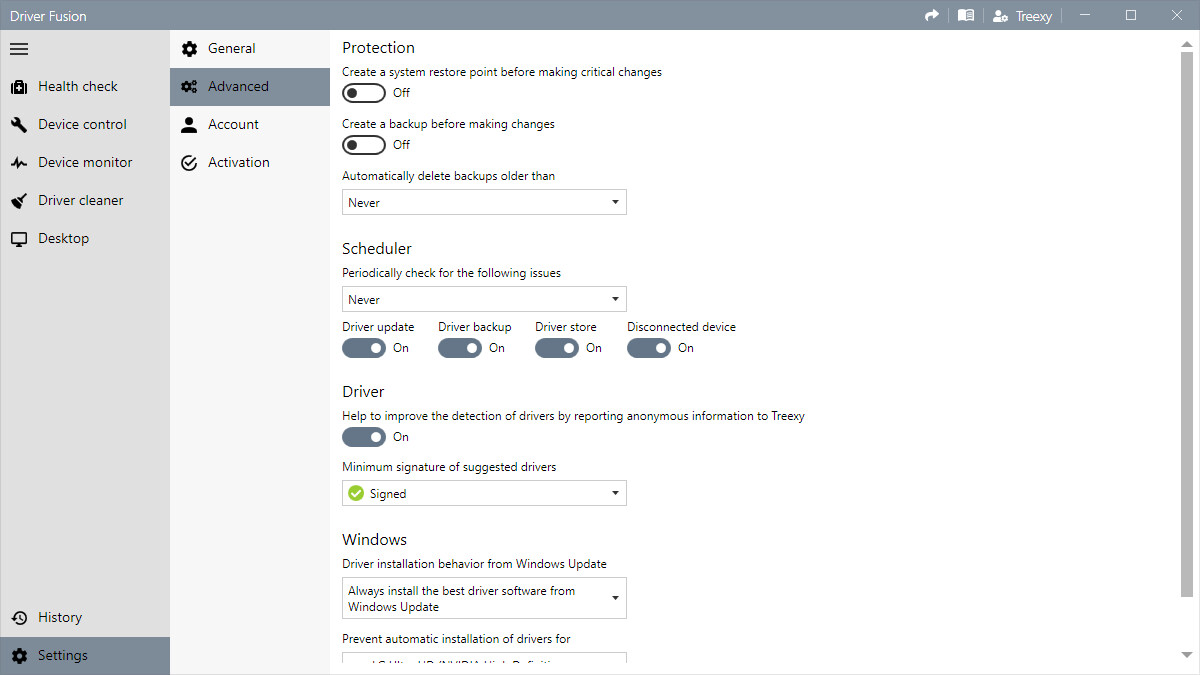The image size is (1200, 675).
Task: Disable the Driver update scheduler toggle
Action: pyautogui.click(x=364, y=348)
